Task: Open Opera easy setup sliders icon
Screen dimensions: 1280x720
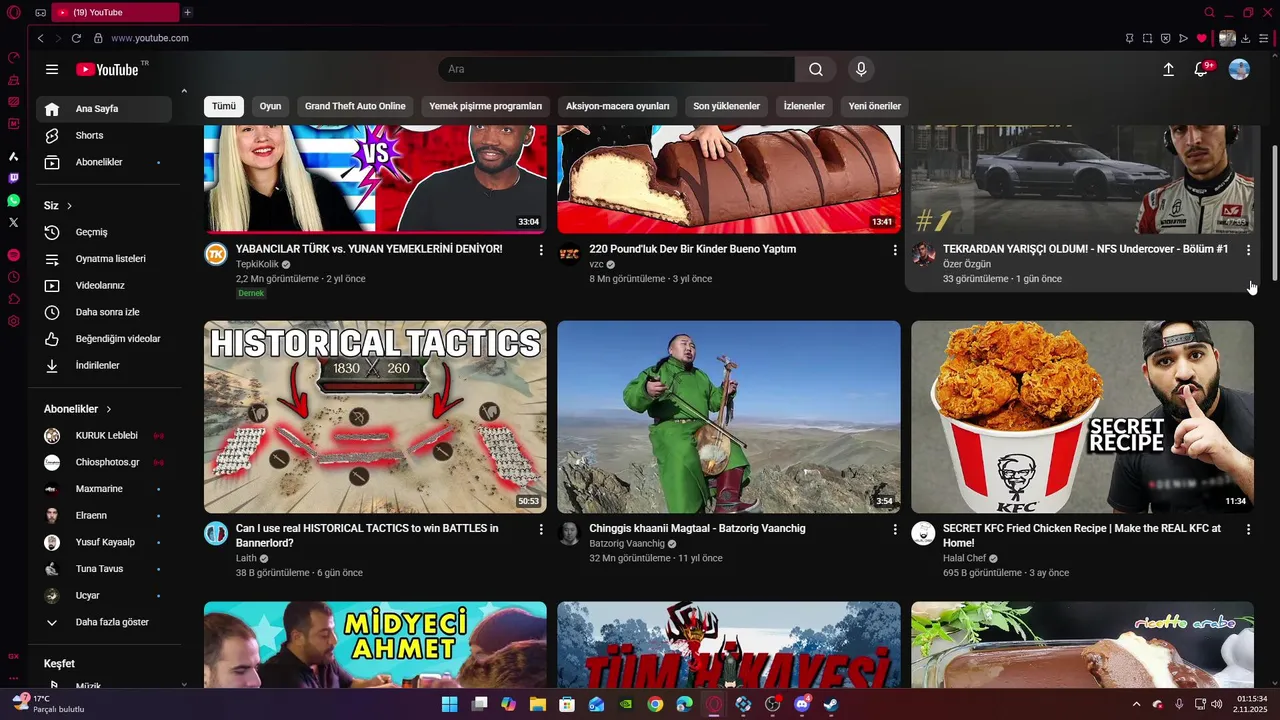Action: [x=1264, y=38]
